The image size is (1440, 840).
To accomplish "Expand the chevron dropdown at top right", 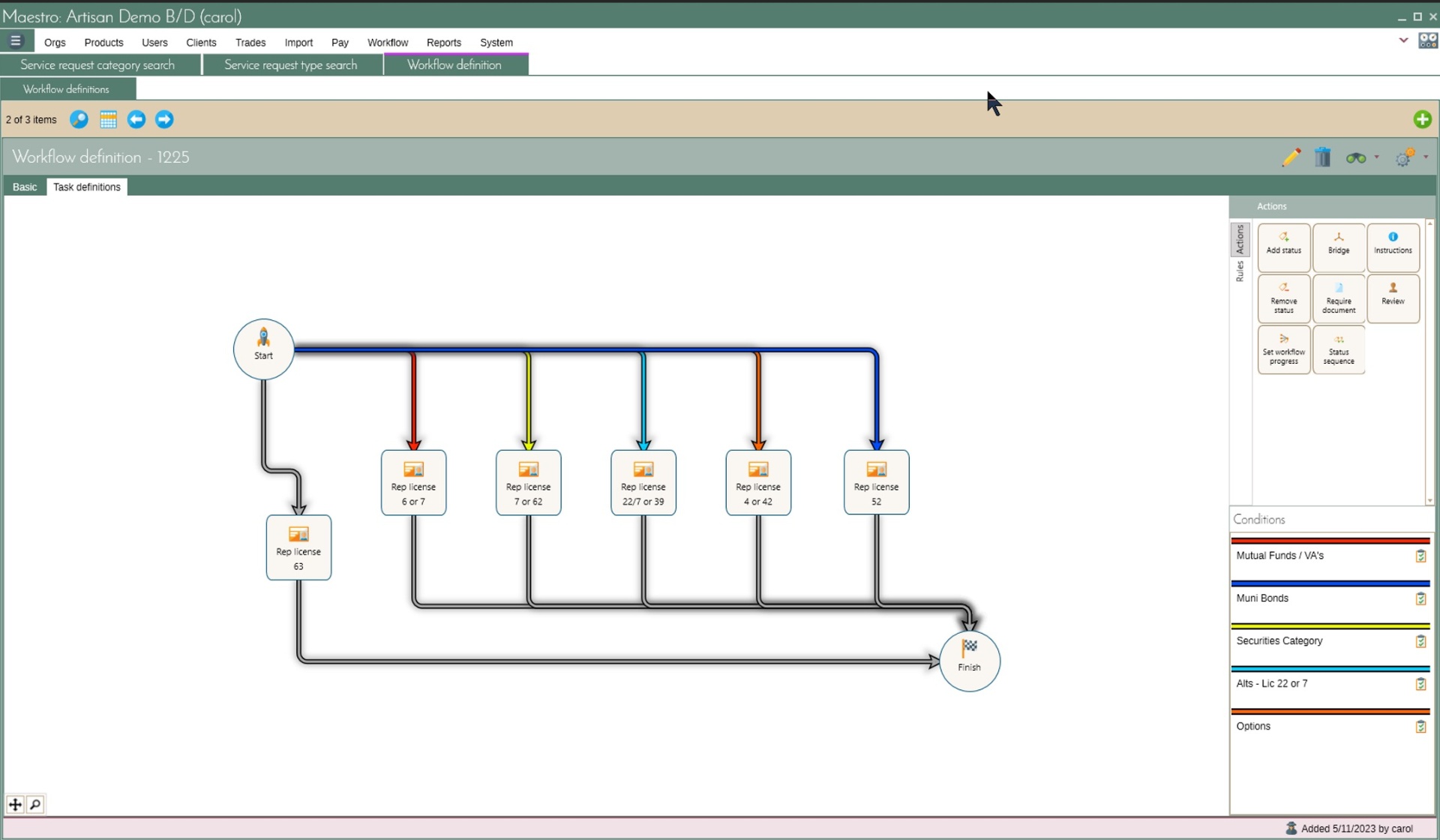I will 1402,40.
